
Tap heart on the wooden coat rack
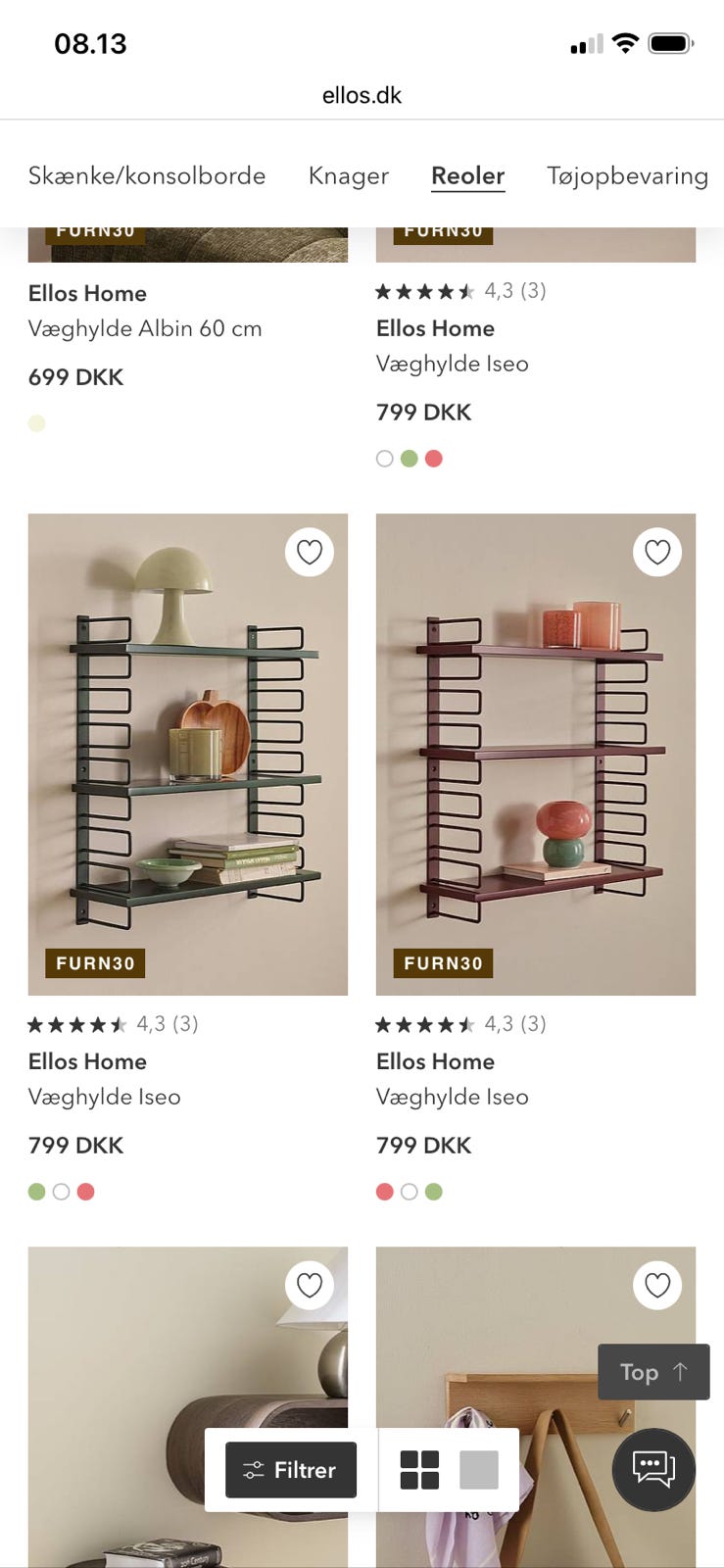point(657,1285)
